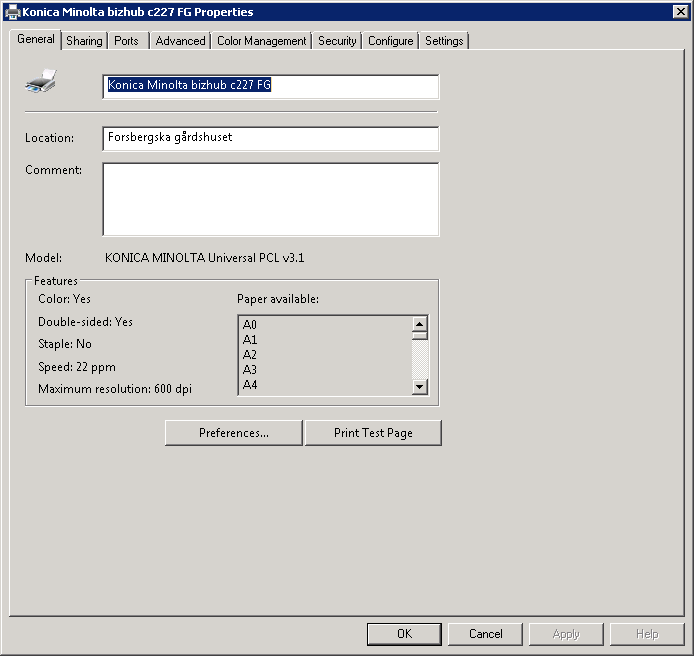Image resolution: width=694 pixels, height=656 pixels.
Task: Click the 'Staple: No' feature text
Action: click(x=65, y=344)
